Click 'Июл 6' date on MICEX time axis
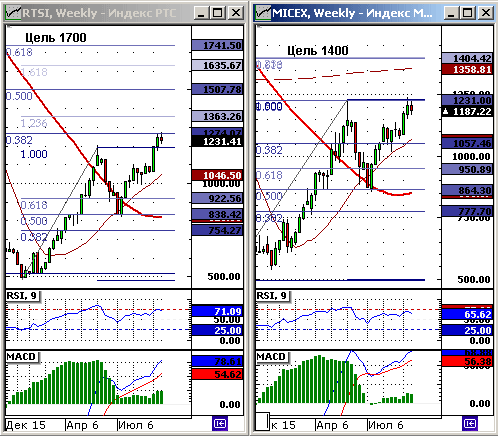Screen dimensions: 498x436 coord(386,425)
